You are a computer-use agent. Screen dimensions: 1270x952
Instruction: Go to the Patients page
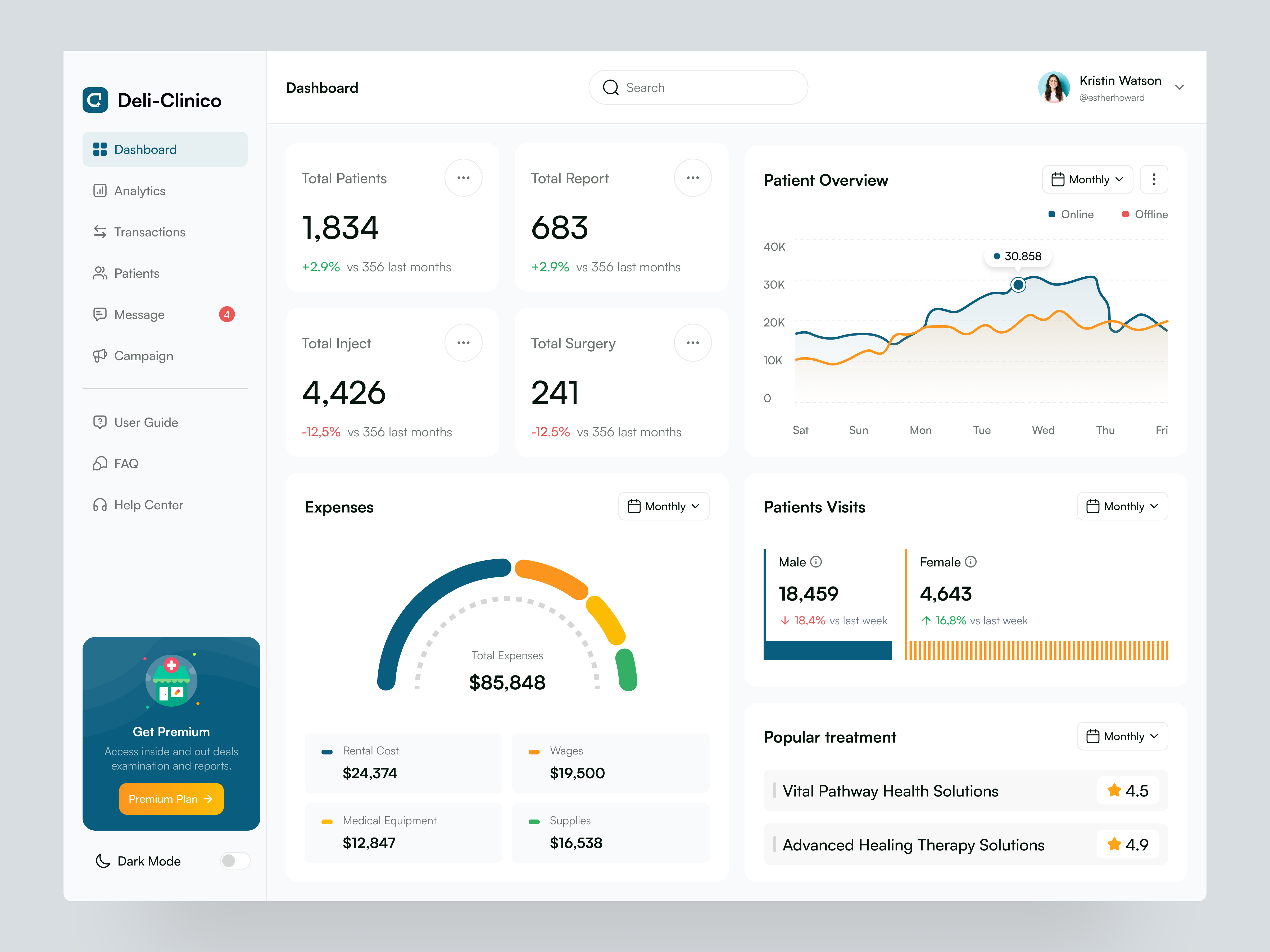click(x=137, y=273)
